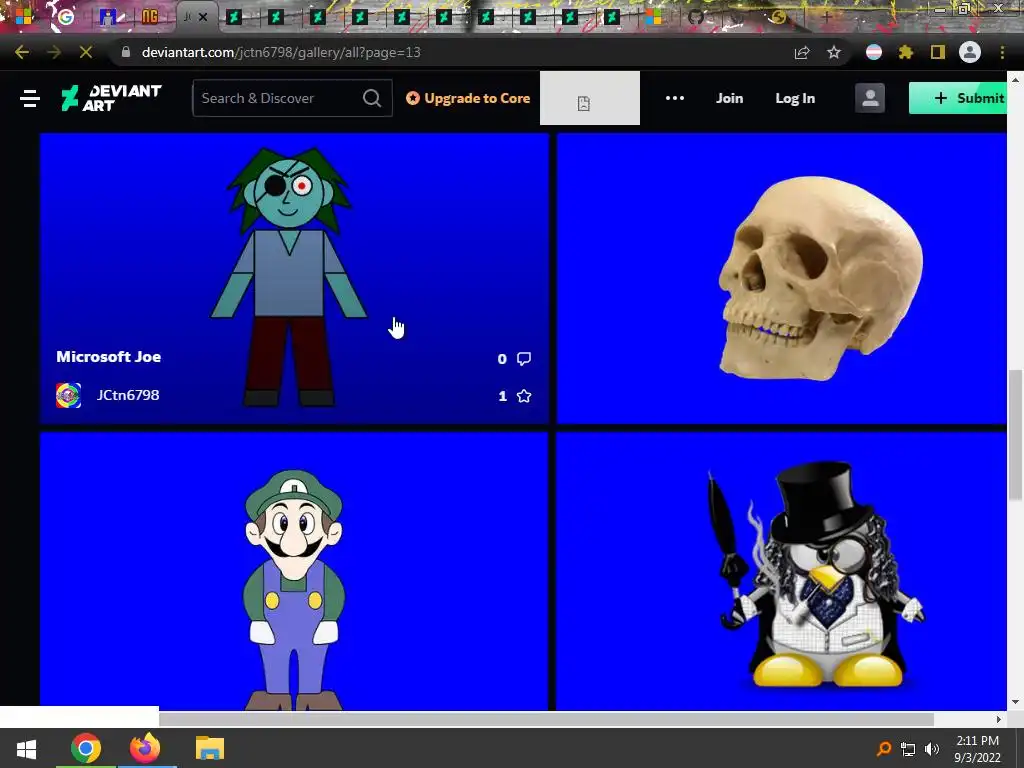Click the DeviantArt user avatar icon
The image size is (1024, 768).
coord(870,98)
